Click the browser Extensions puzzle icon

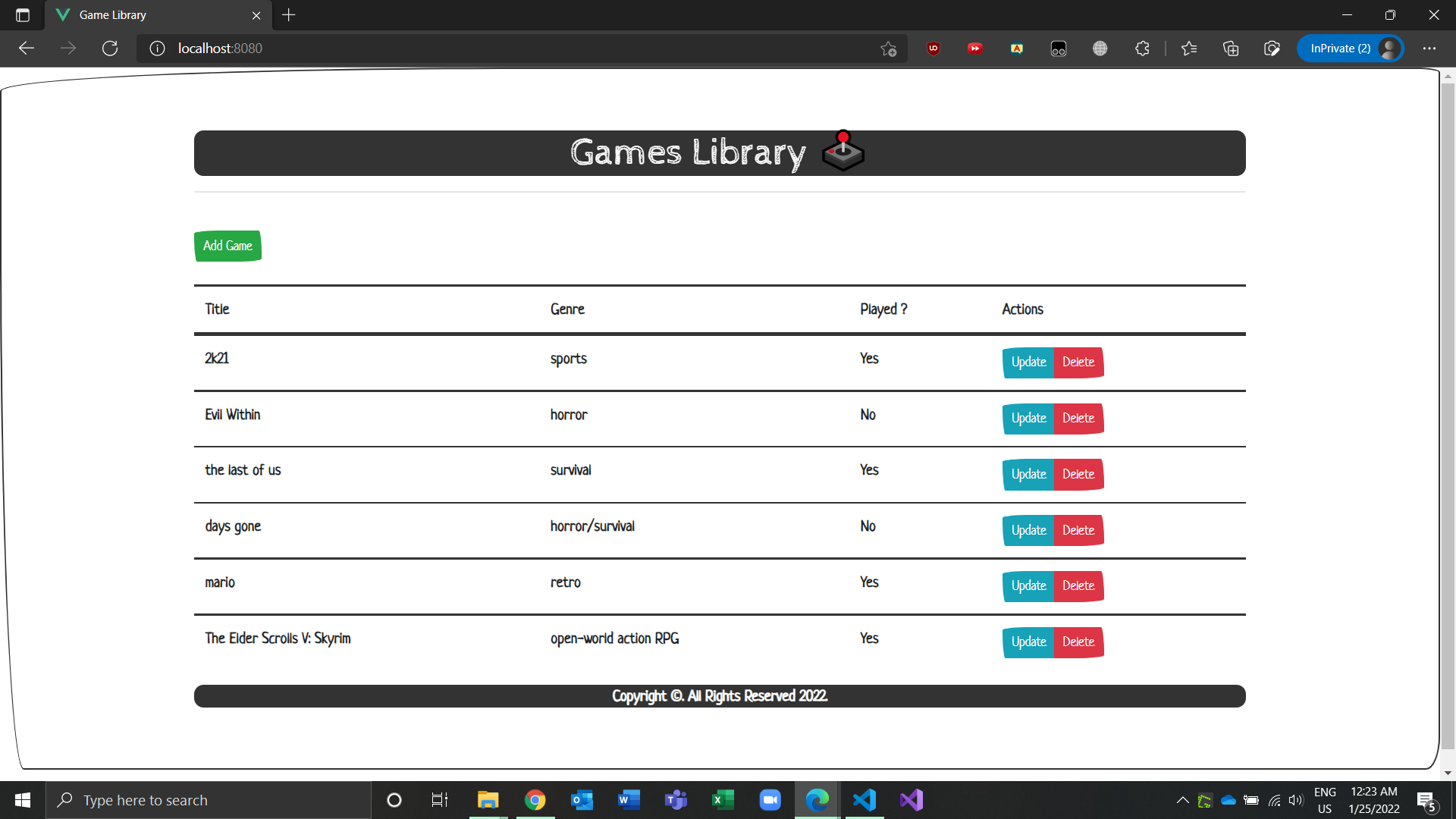[x=1142, y=49]
